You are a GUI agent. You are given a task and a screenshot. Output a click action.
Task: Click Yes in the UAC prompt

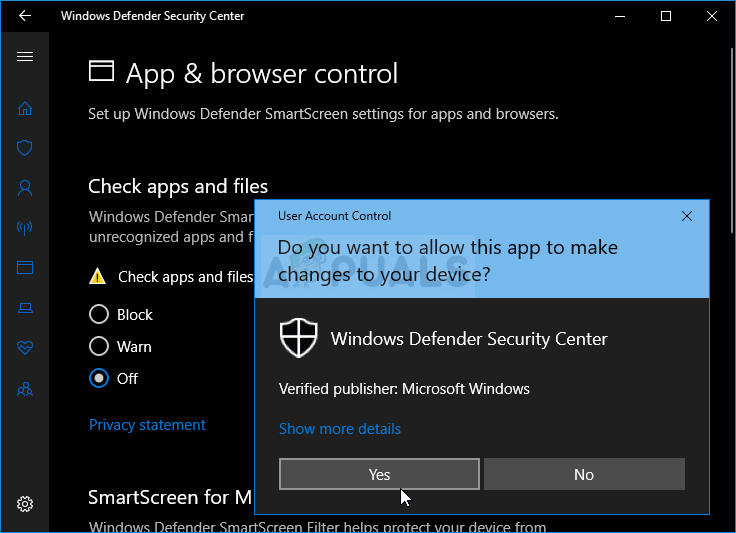379,474
